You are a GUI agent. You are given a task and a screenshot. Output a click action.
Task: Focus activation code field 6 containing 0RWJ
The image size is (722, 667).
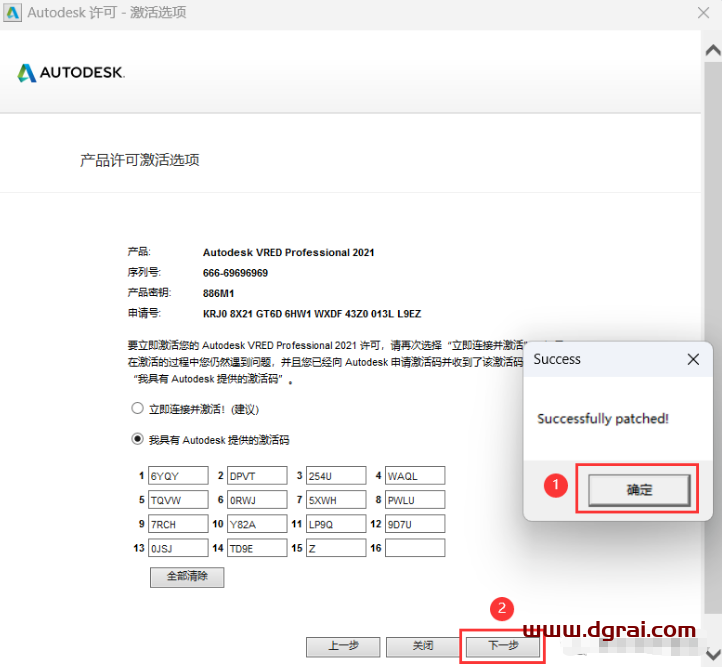point(256,499)
